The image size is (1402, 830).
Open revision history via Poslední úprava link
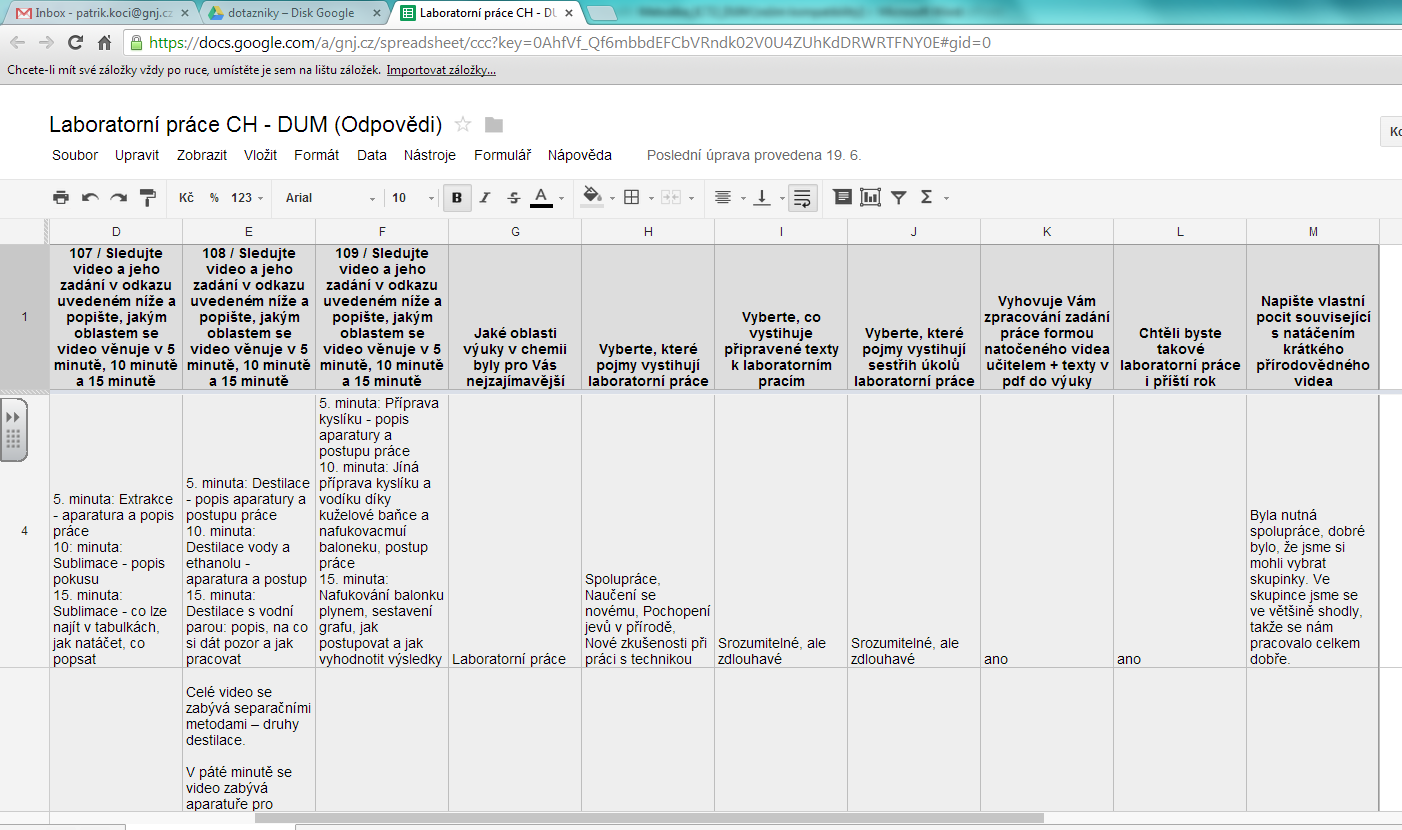click(x=754, y=155)
